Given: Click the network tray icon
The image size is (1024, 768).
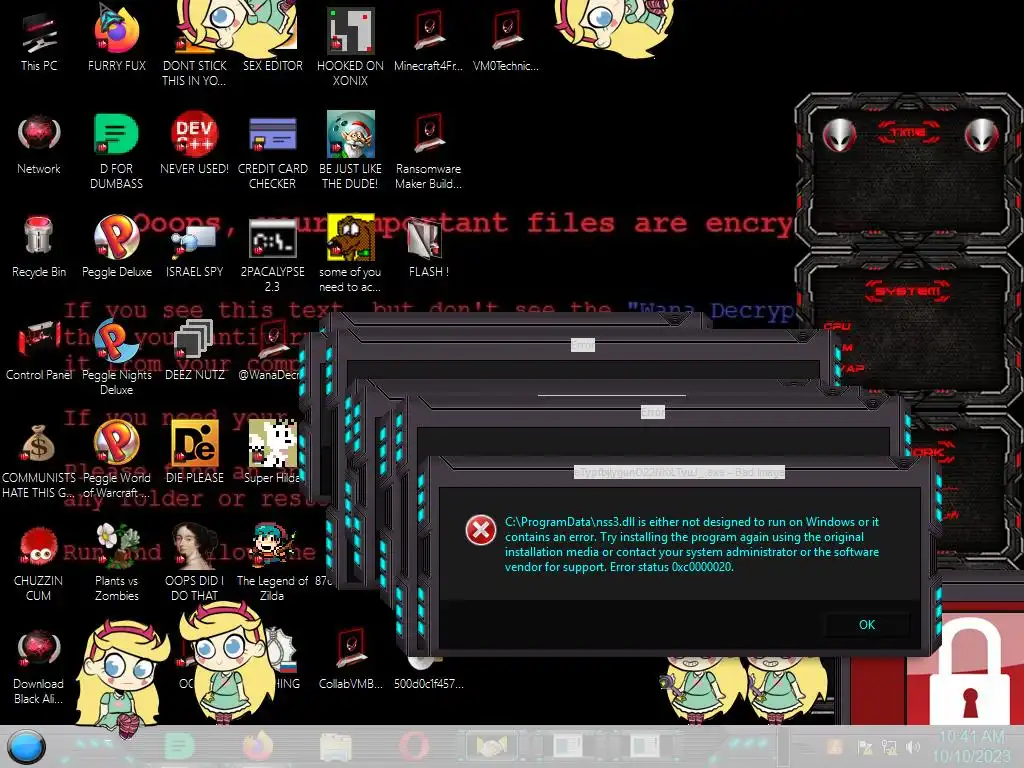Looking at the screenshot, I should coord(889,746).
